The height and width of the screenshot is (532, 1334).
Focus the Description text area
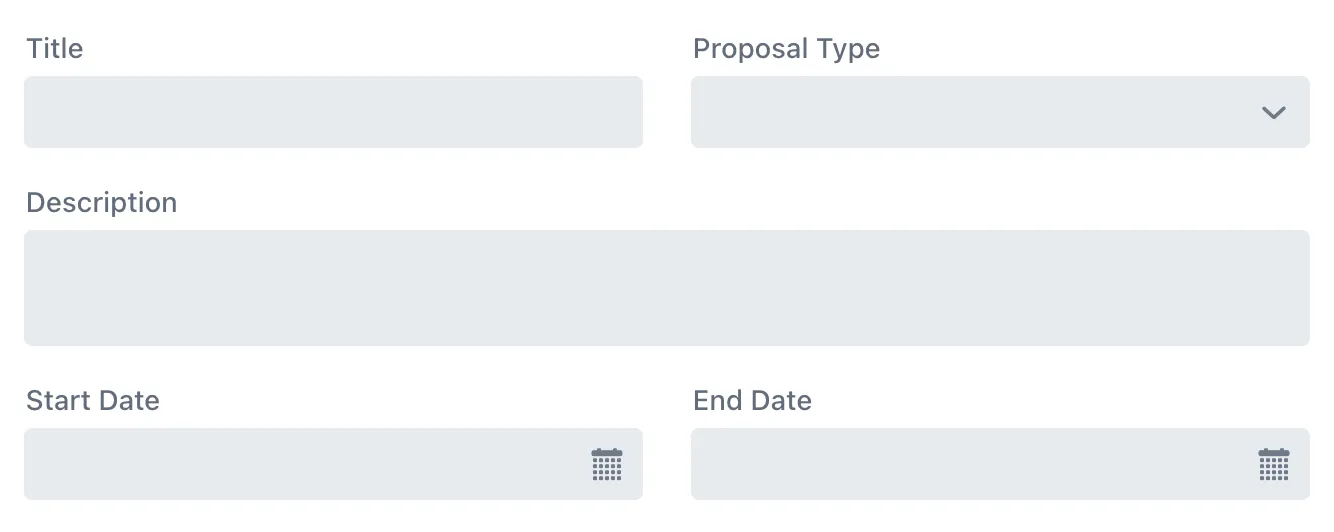coord(666,288)
